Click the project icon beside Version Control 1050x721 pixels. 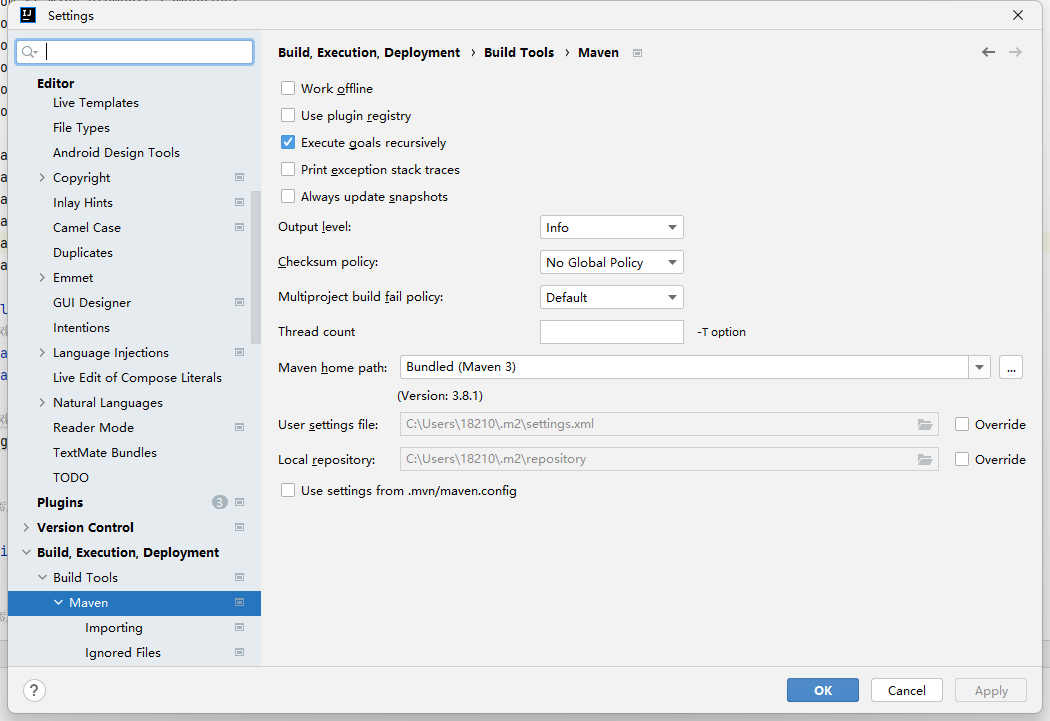239,528
